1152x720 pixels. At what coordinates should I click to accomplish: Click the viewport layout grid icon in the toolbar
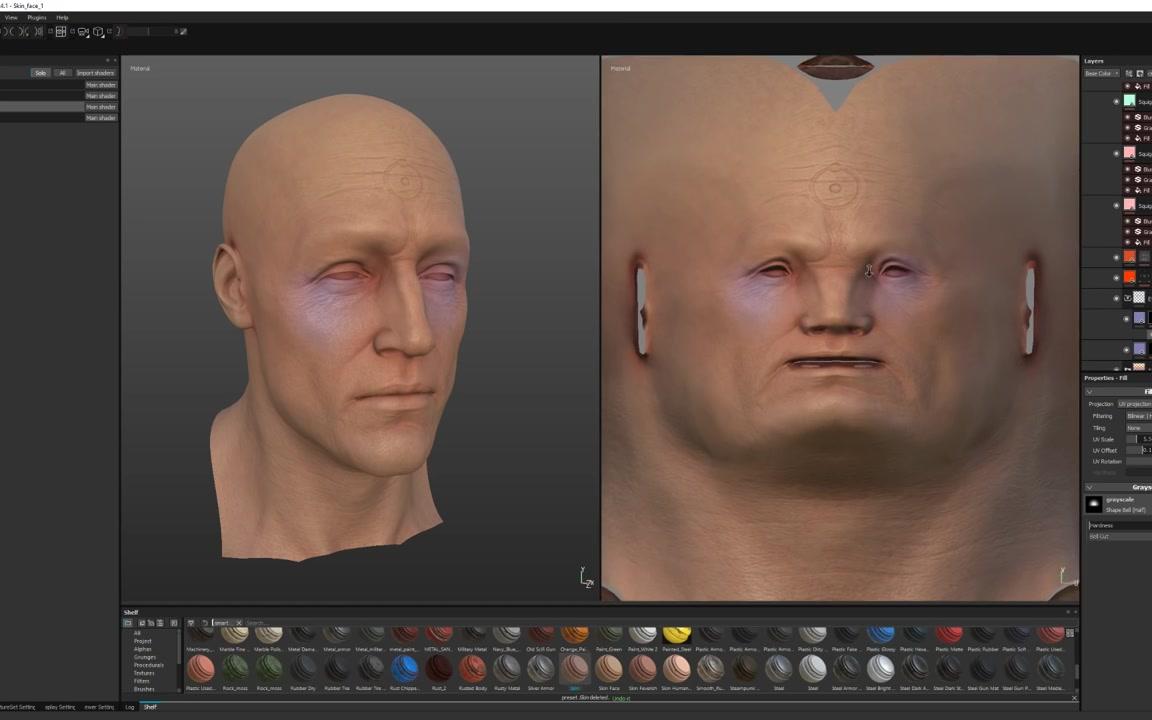coord(61,31)
